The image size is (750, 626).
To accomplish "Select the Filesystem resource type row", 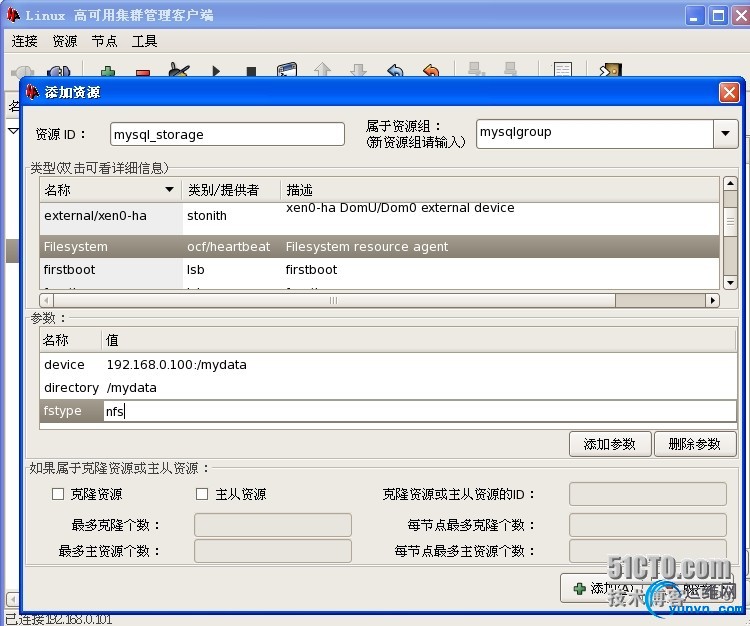I will click(x=379, y=247).
